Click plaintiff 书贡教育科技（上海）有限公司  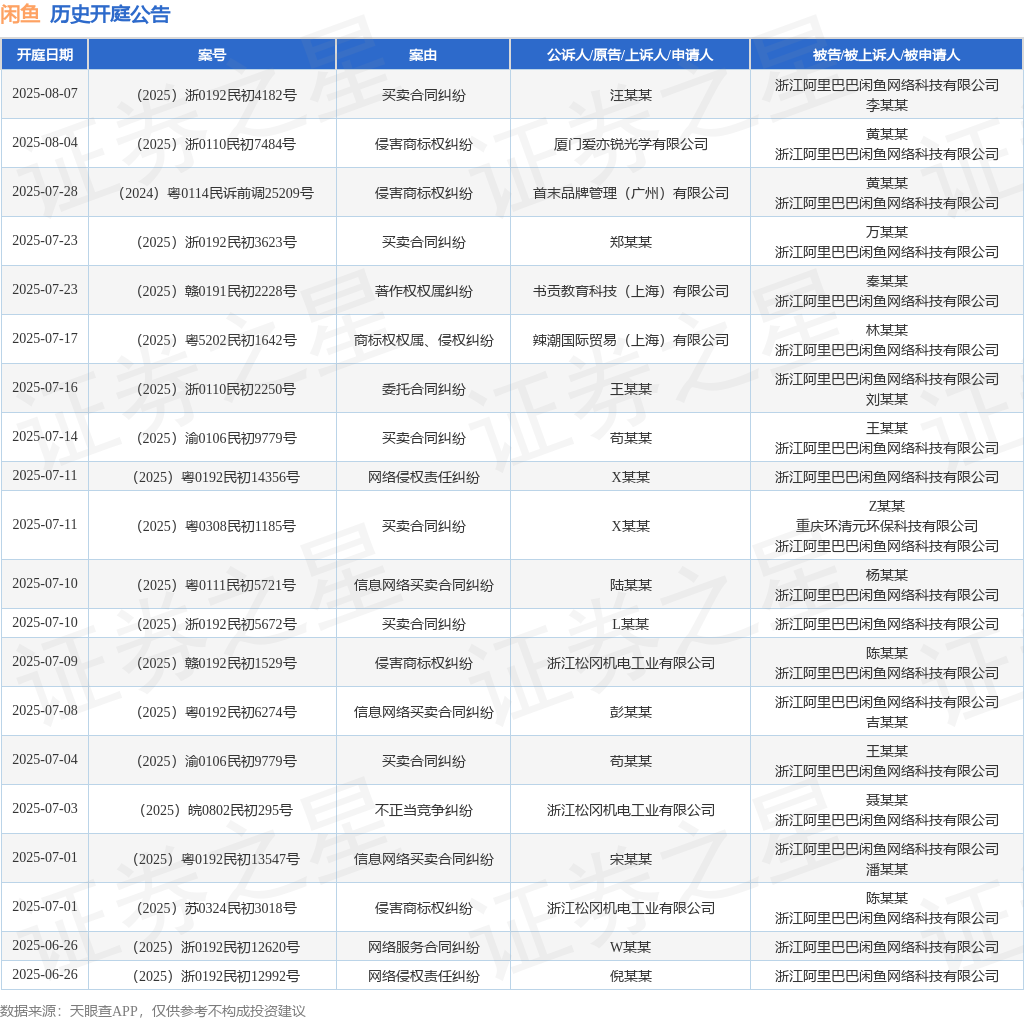[x=630, y=291]
